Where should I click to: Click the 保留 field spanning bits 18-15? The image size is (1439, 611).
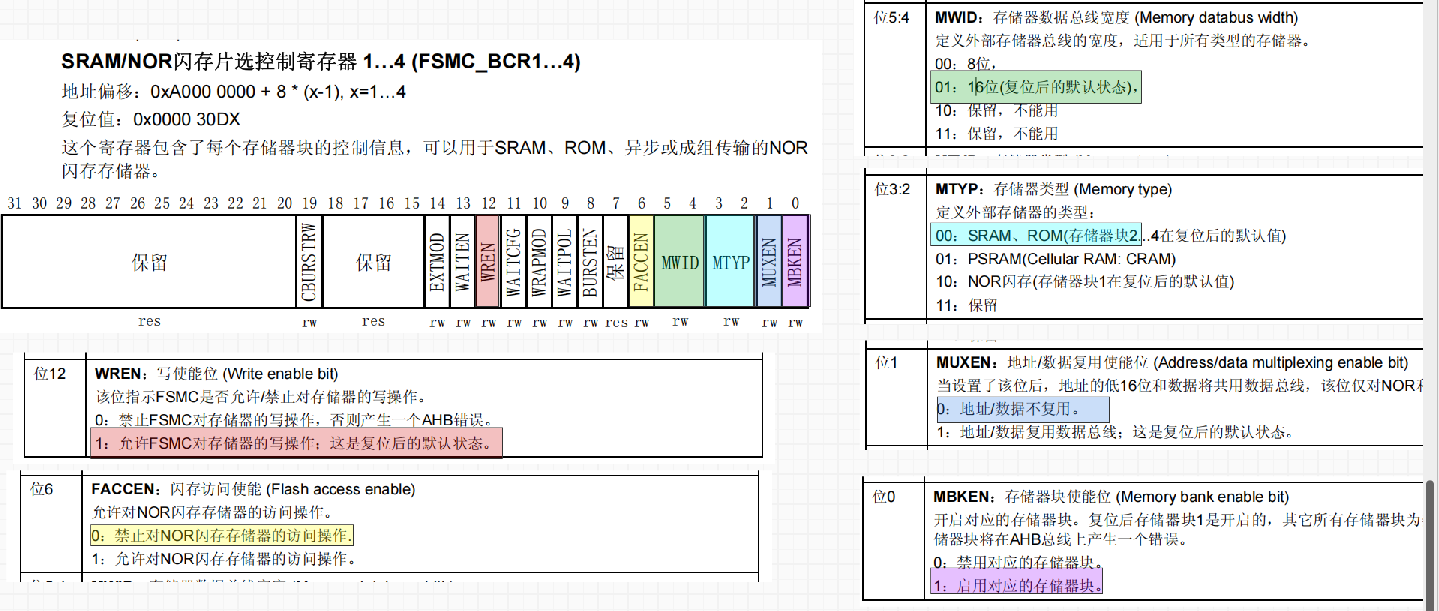click(x=373, y=262)
